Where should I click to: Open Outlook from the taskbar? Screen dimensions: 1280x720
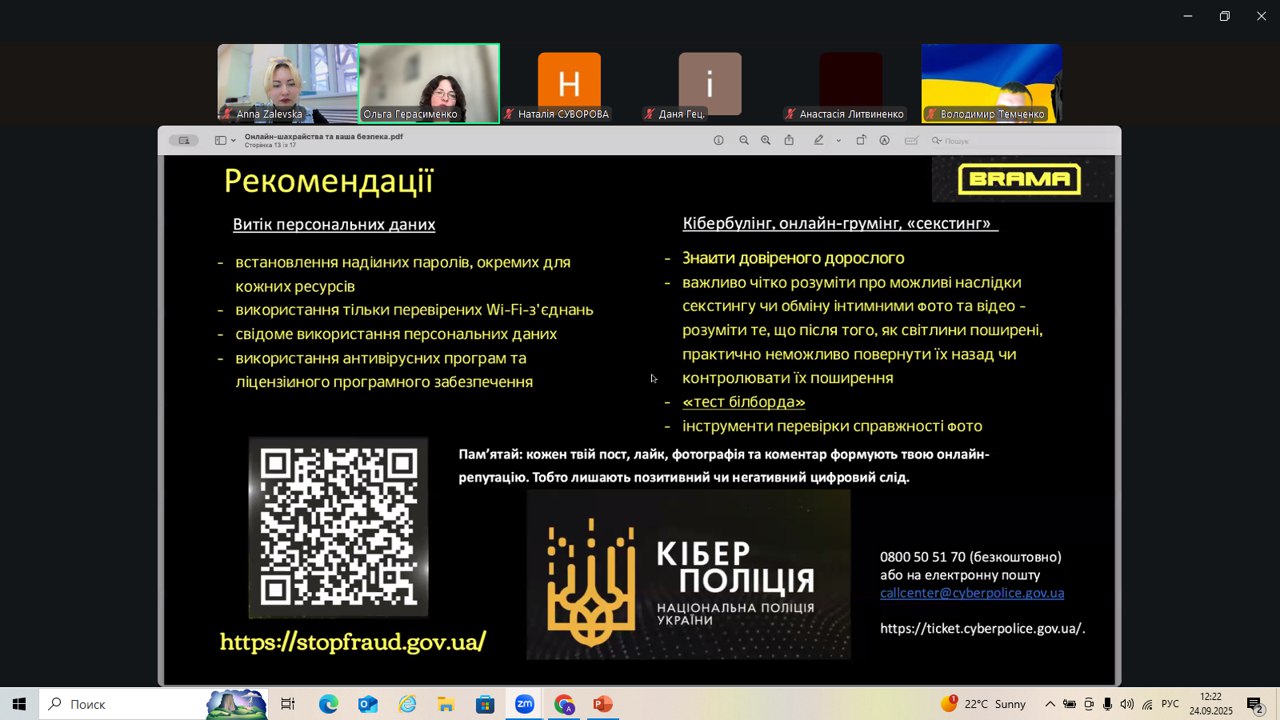pos(367,704)
